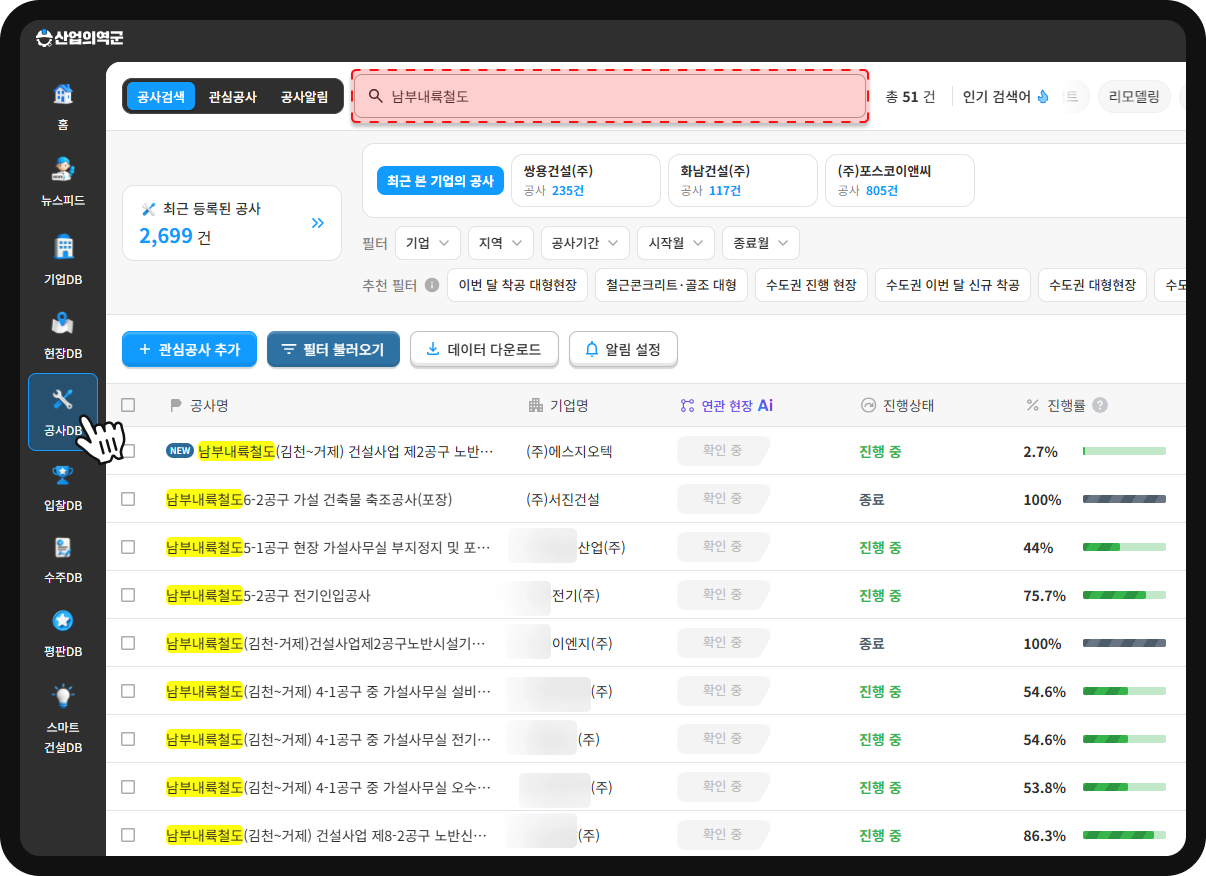Screen dimensions: 1206x876
Task: Expand the 지역 filter dropdown
Action: tap(501, 243)
